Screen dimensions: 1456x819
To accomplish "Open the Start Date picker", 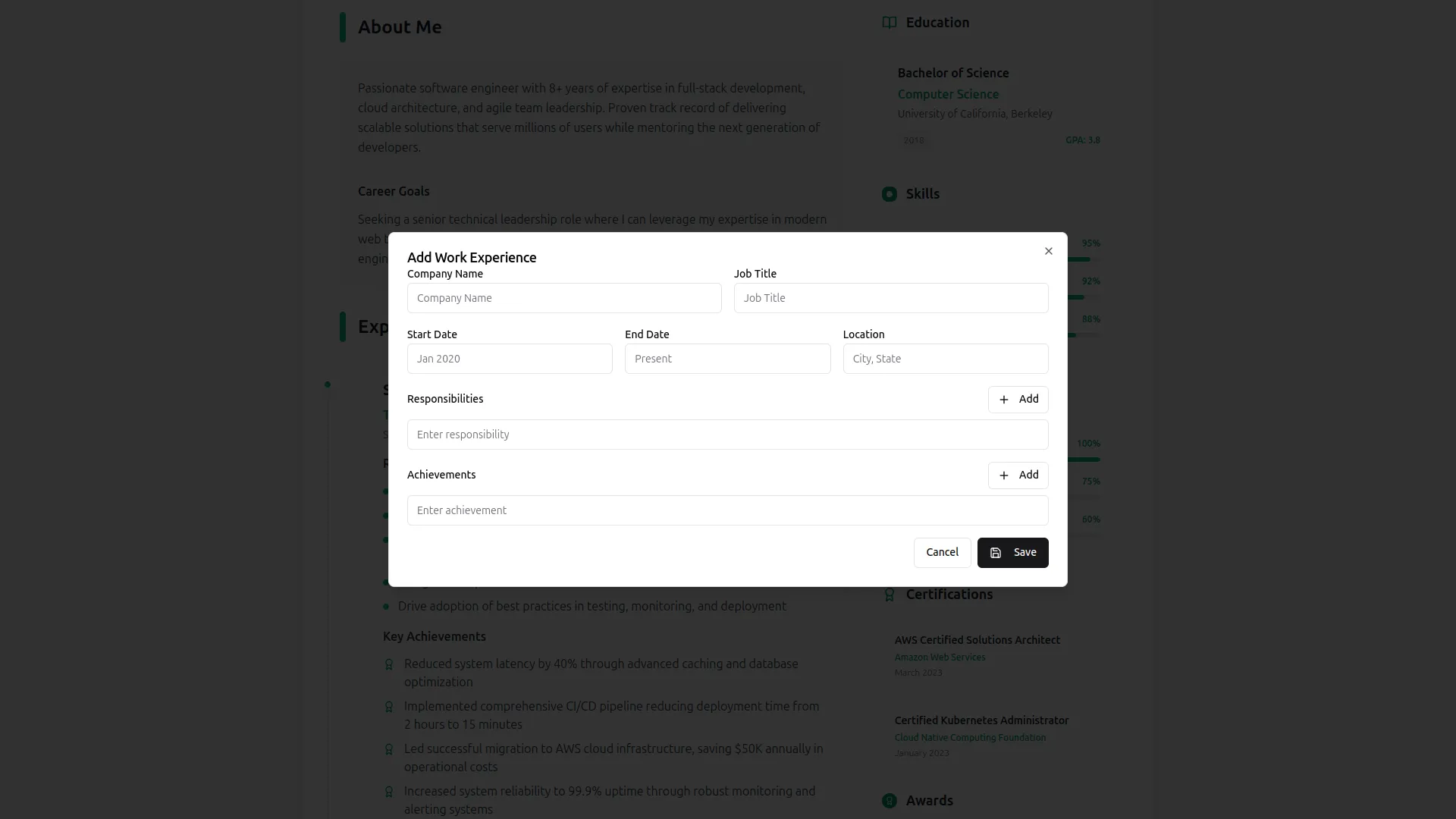I will 509,358.
